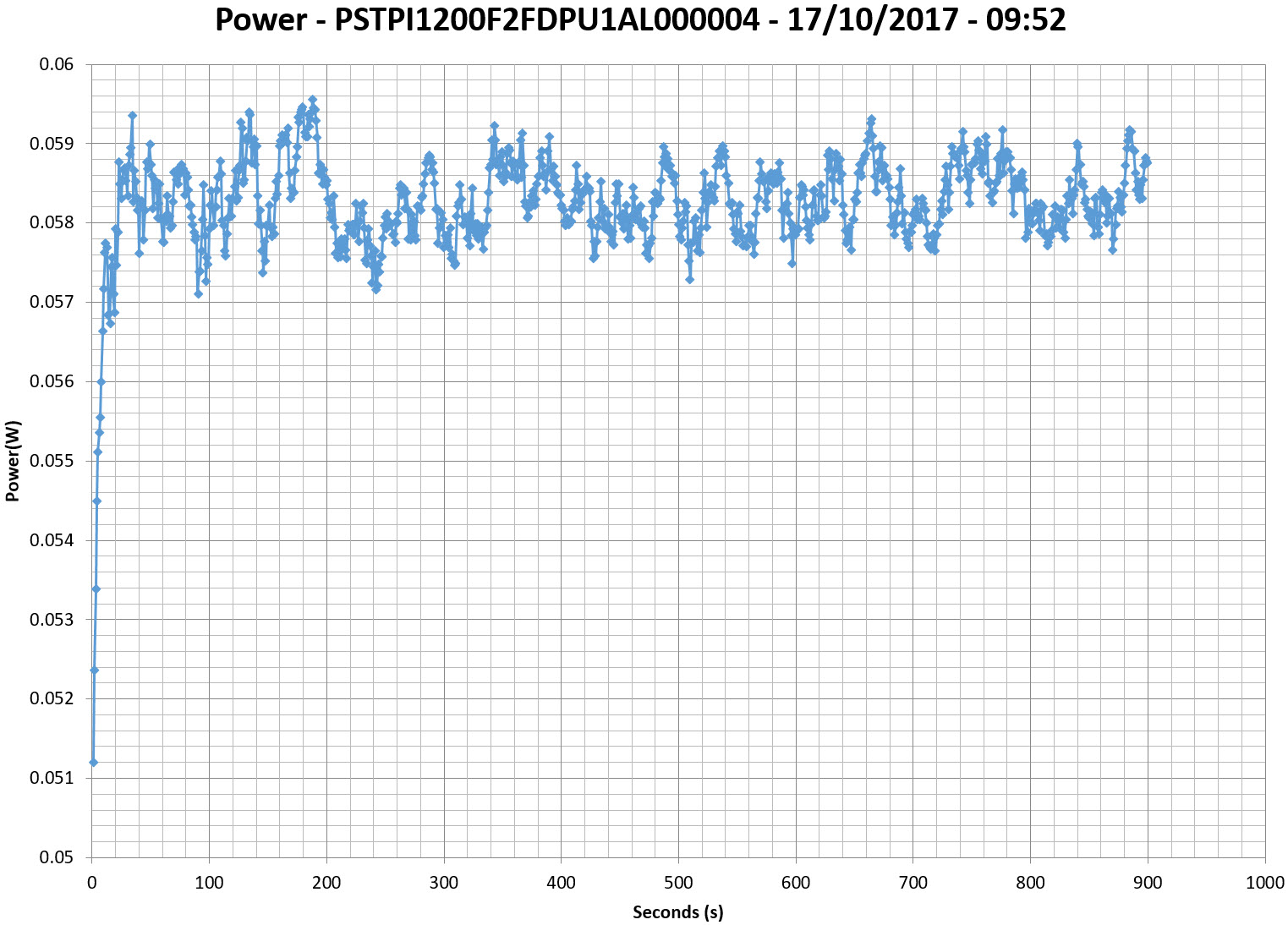Select the first data point near 0.0512 W
The image size is (1288, 925).
click(93, 763)
